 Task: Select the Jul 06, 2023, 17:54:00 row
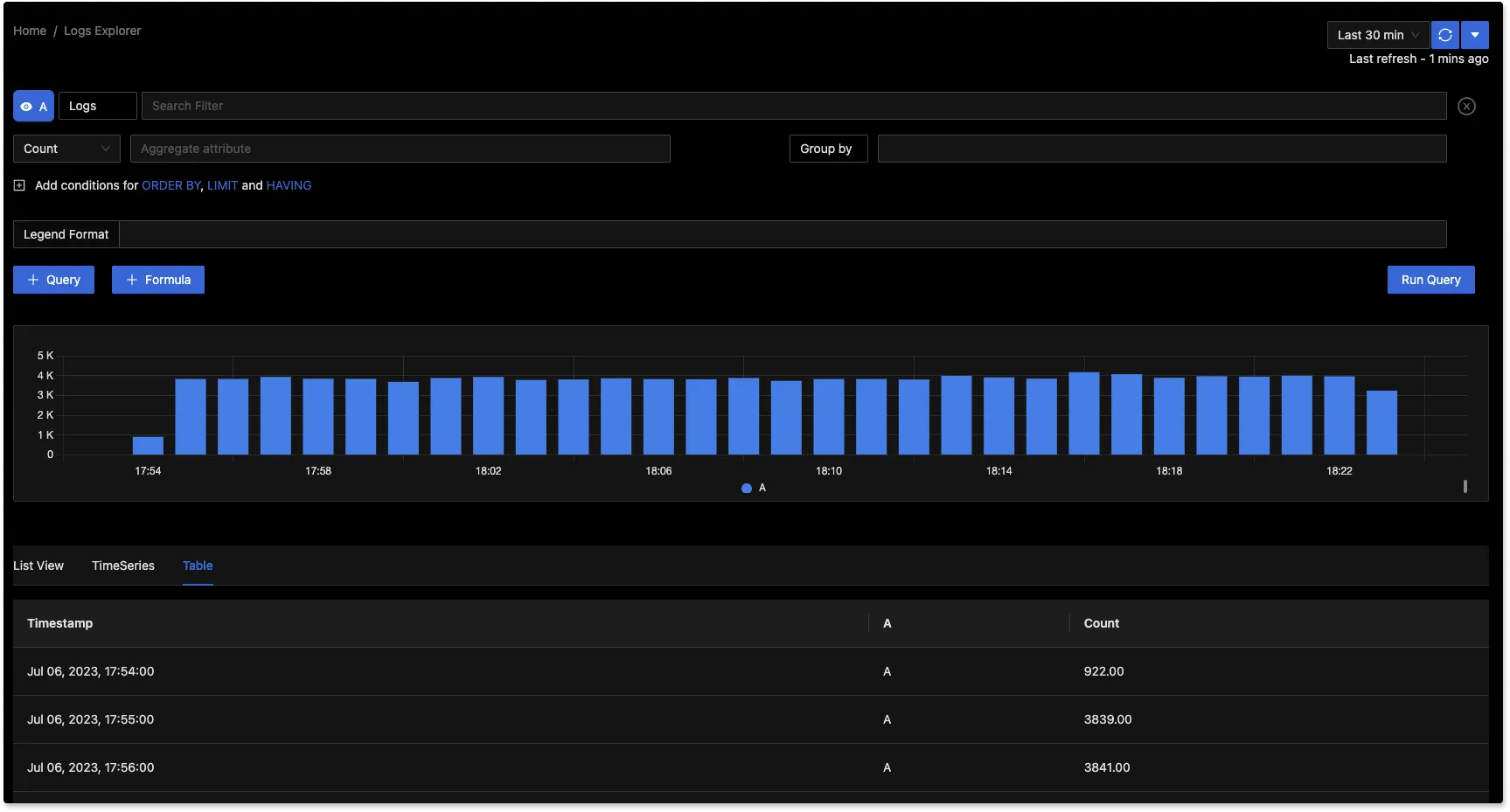coord(751,671)
